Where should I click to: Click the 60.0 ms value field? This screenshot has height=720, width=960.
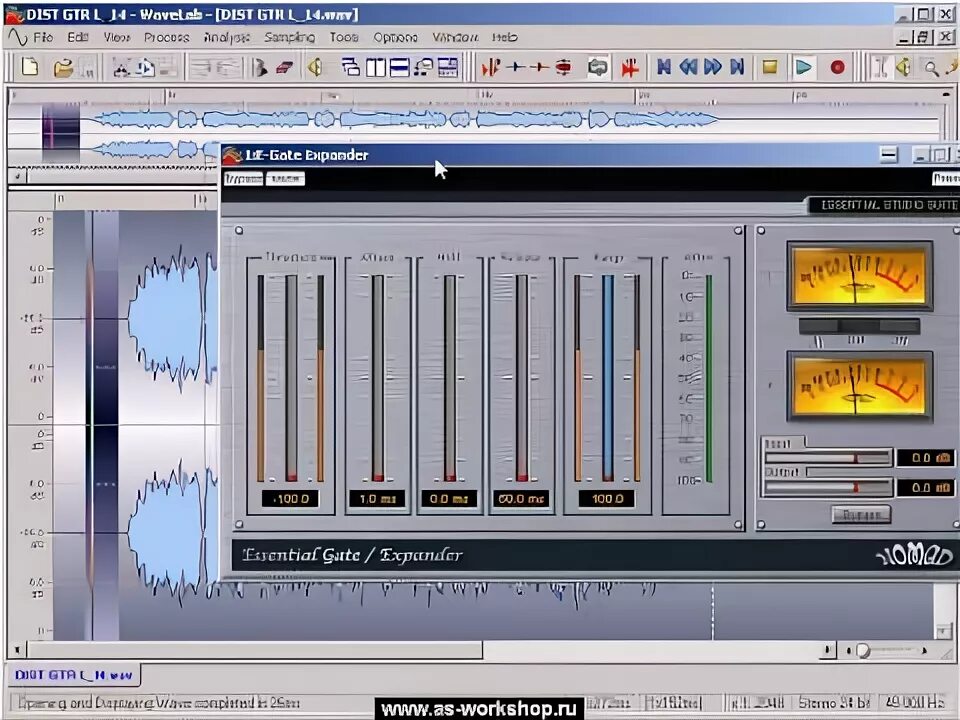521,498
